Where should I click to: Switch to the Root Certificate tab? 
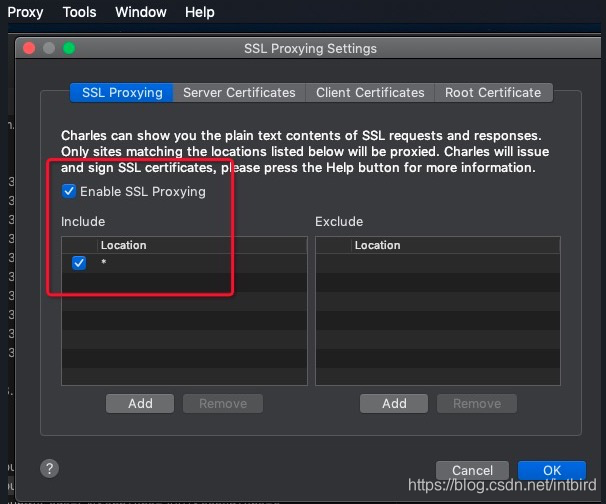[493, 93]
